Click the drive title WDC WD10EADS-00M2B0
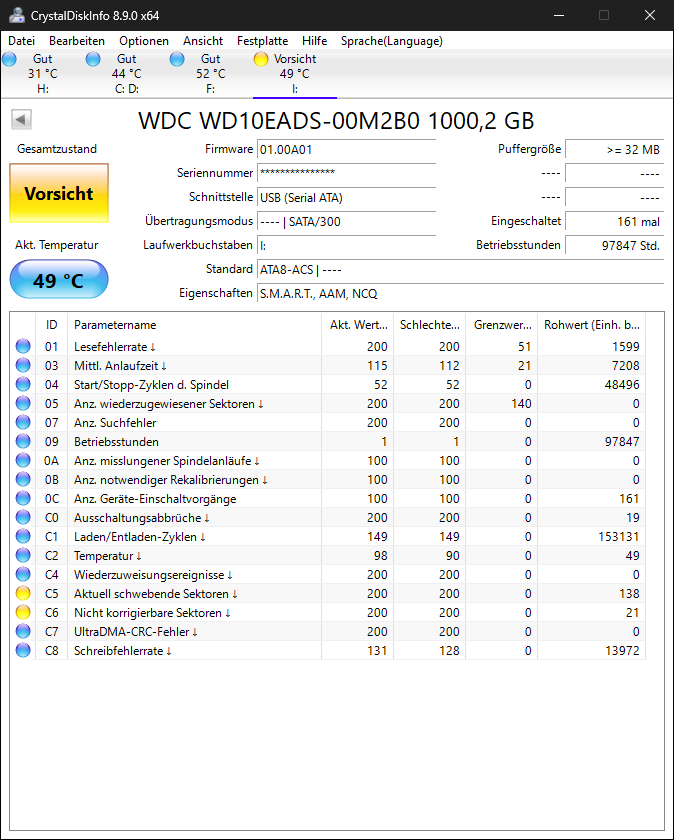 click(336, 121)
